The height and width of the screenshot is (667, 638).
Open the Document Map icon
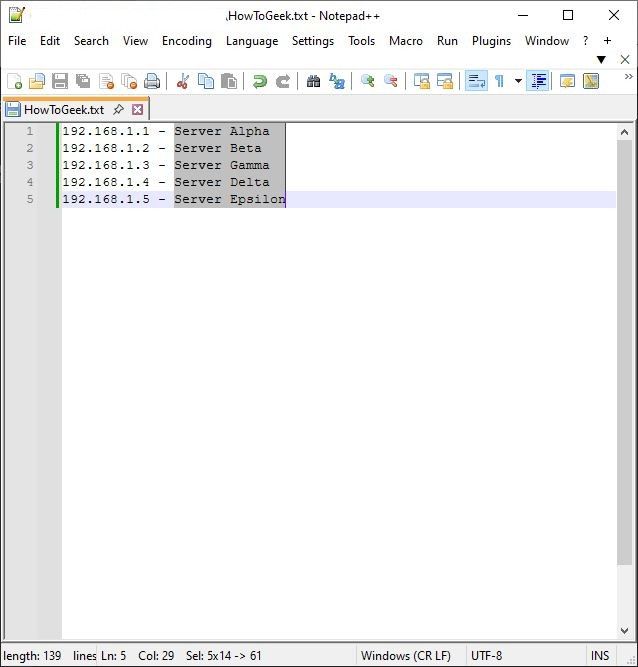click(x=591, y=81)
